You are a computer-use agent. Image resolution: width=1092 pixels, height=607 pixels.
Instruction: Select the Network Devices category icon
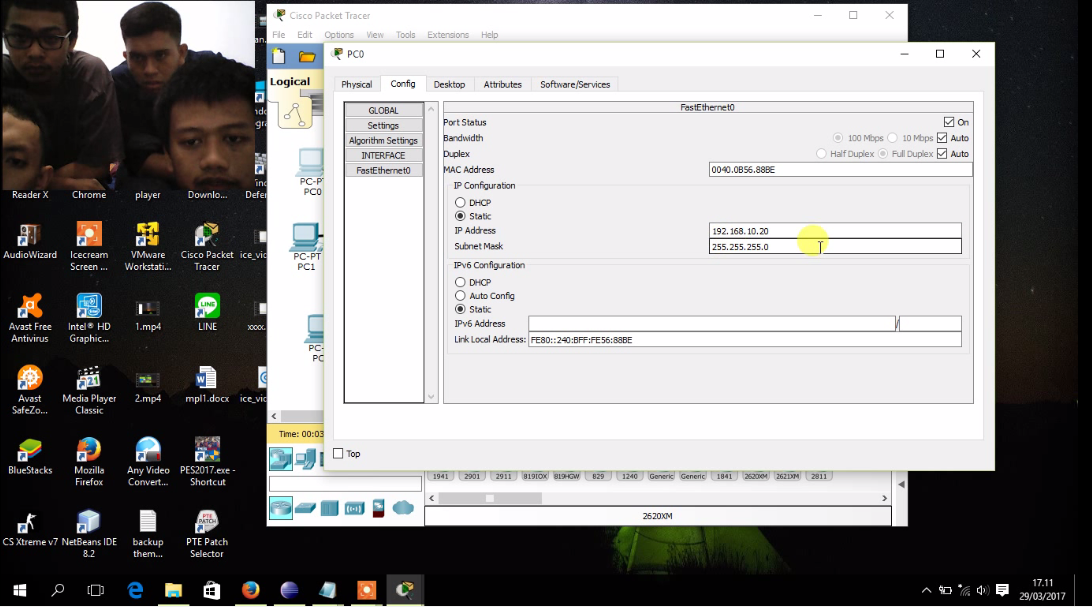[281, 459]
